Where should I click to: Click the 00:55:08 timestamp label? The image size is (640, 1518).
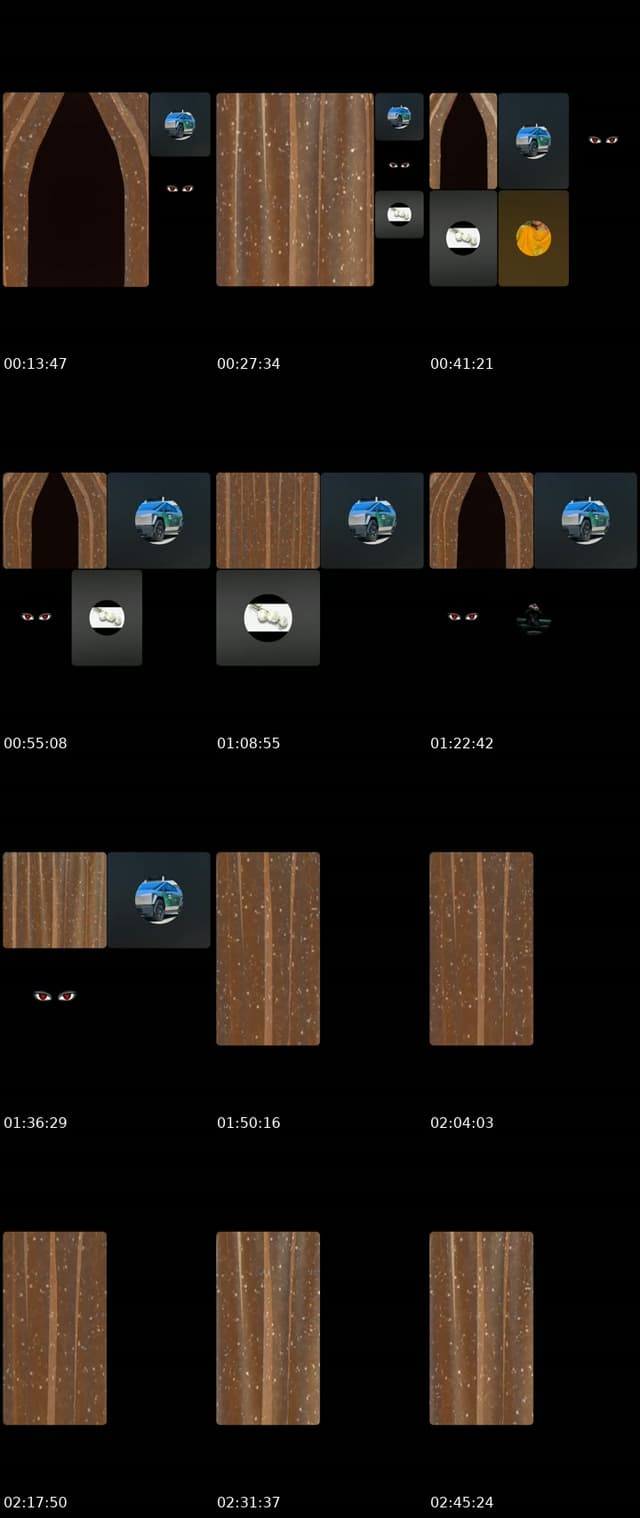tap(35, 743)
